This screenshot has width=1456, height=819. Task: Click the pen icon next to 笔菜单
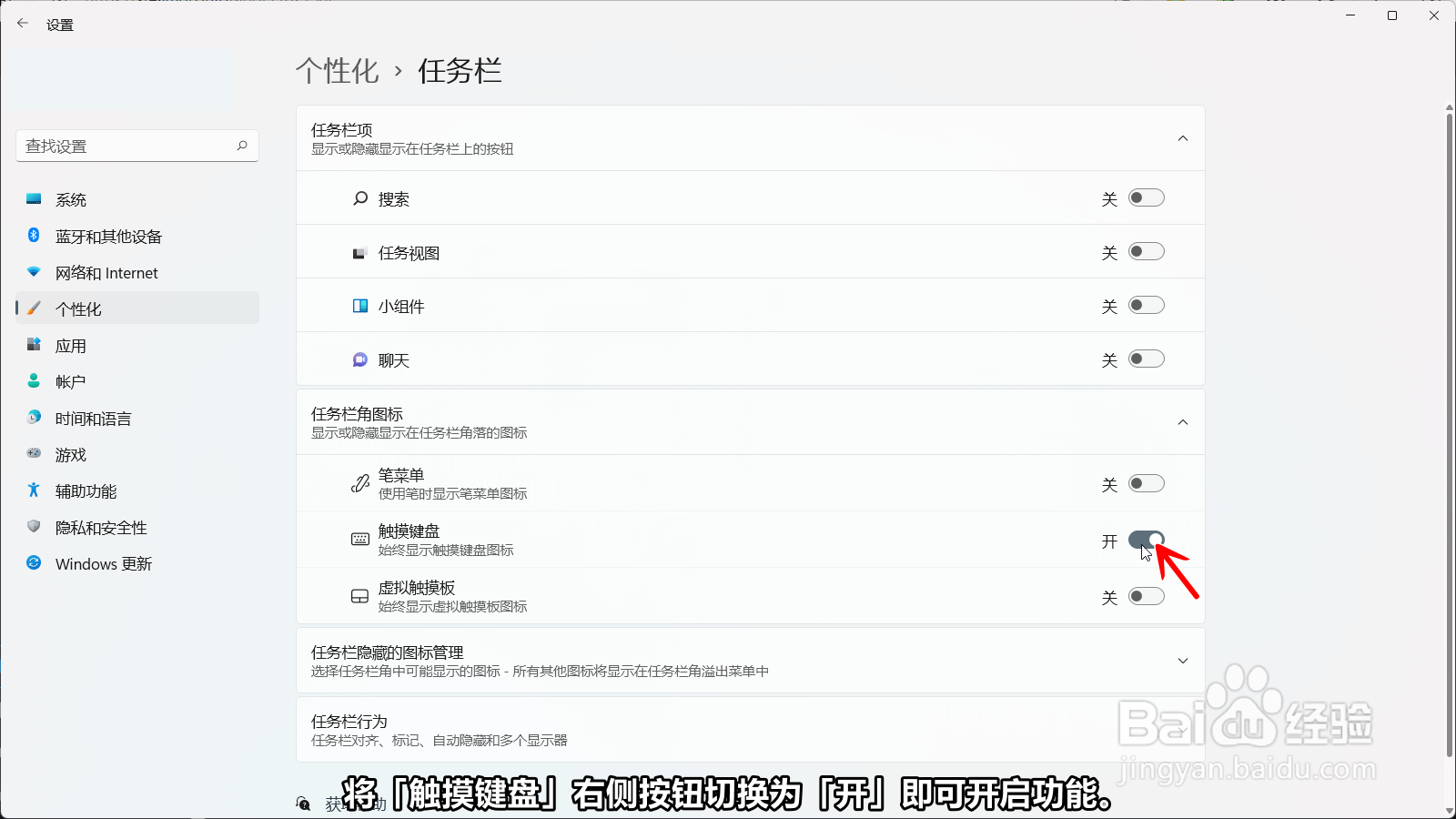pos(359,483)
